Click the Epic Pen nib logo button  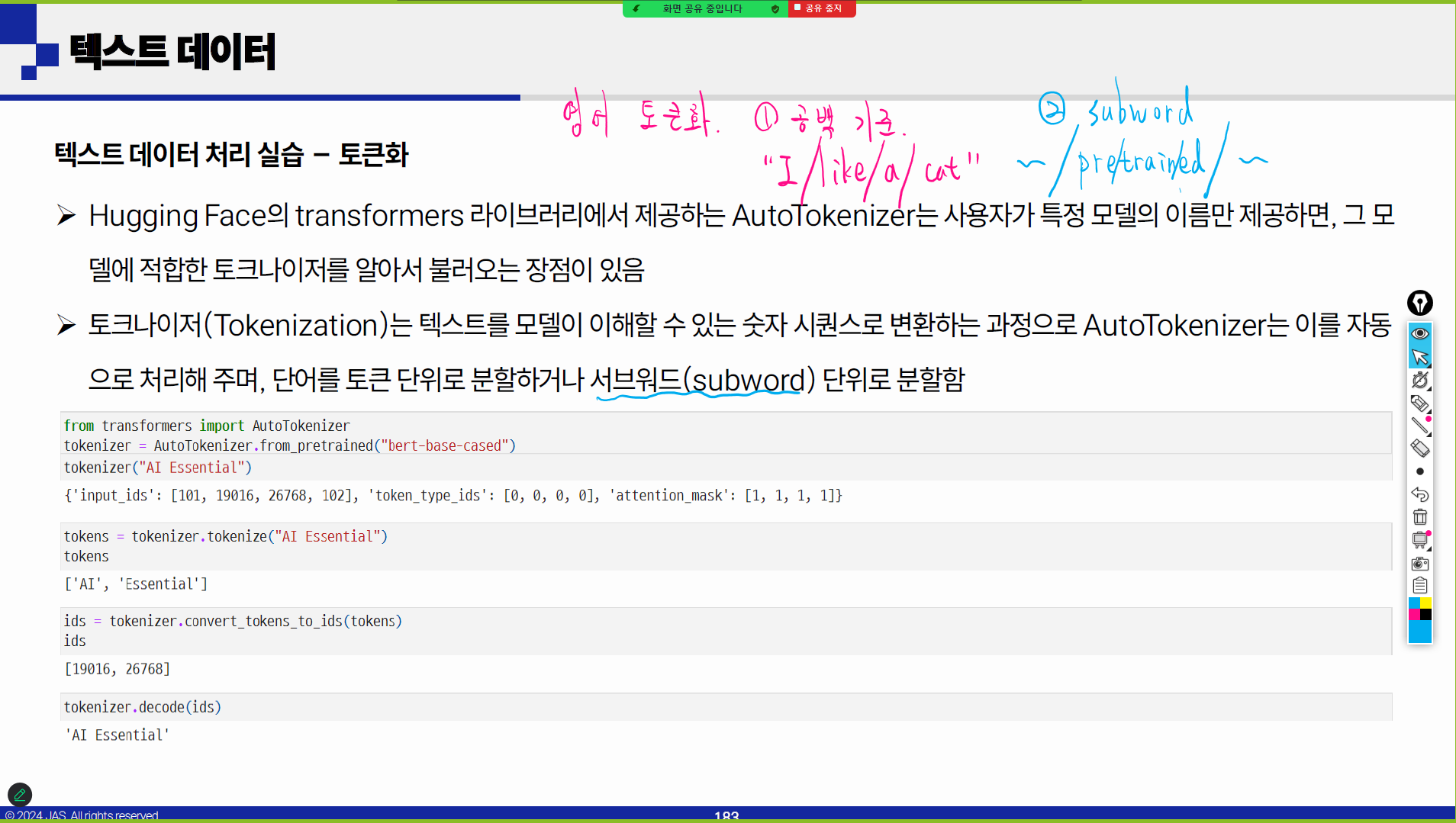1419,303
